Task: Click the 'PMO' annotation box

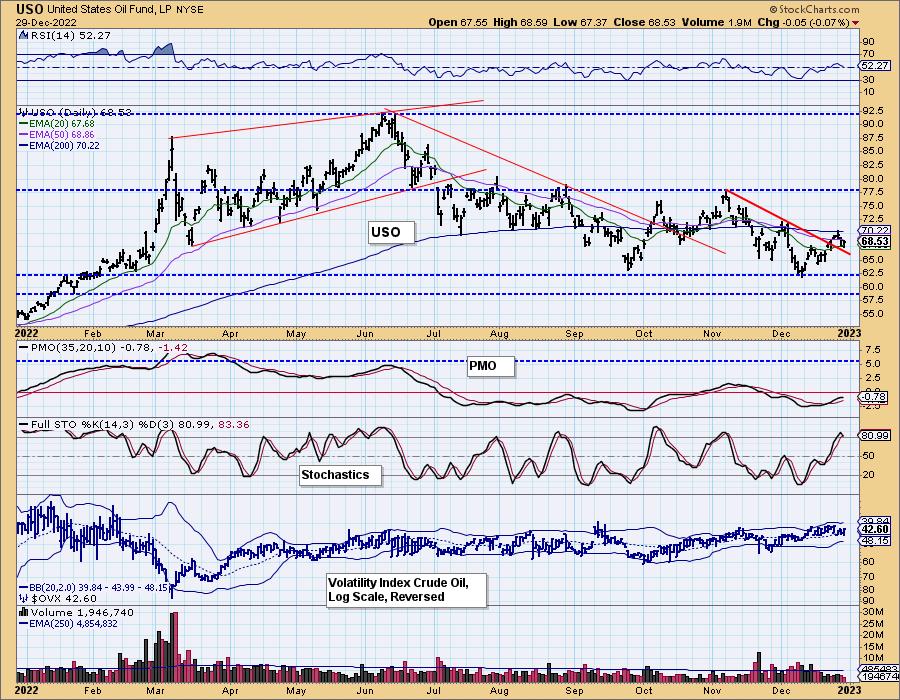Action: tap(490, 365)
